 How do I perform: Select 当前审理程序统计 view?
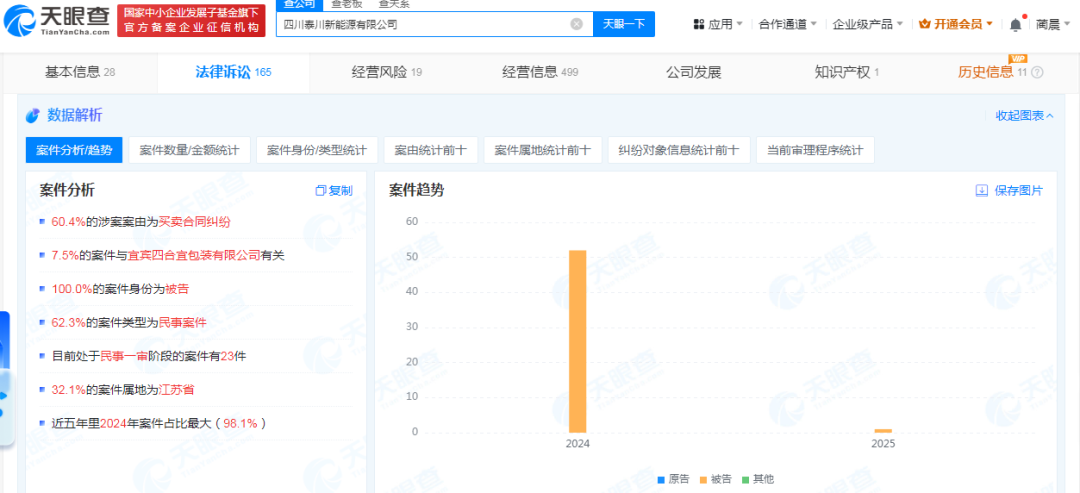click(x=815, y=150)
